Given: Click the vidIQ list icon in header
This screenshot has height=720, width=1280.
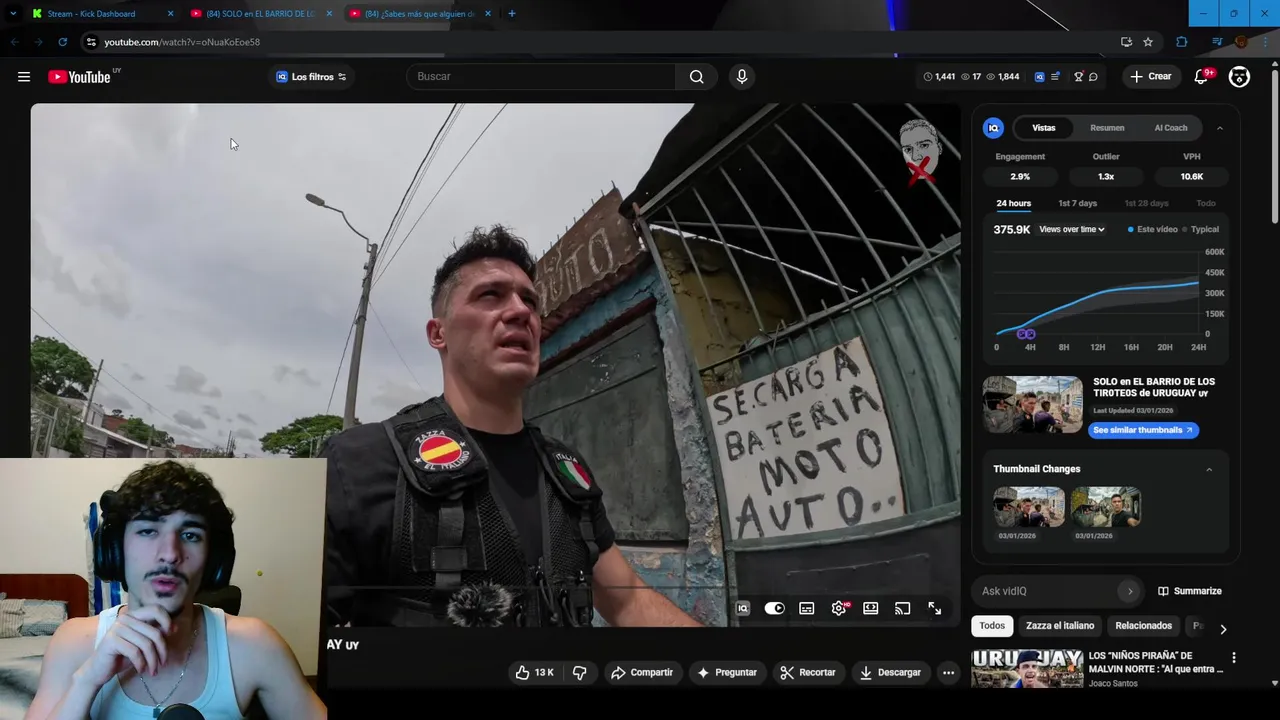Looking at the screenshot, I should click(x=1055, y=77).
